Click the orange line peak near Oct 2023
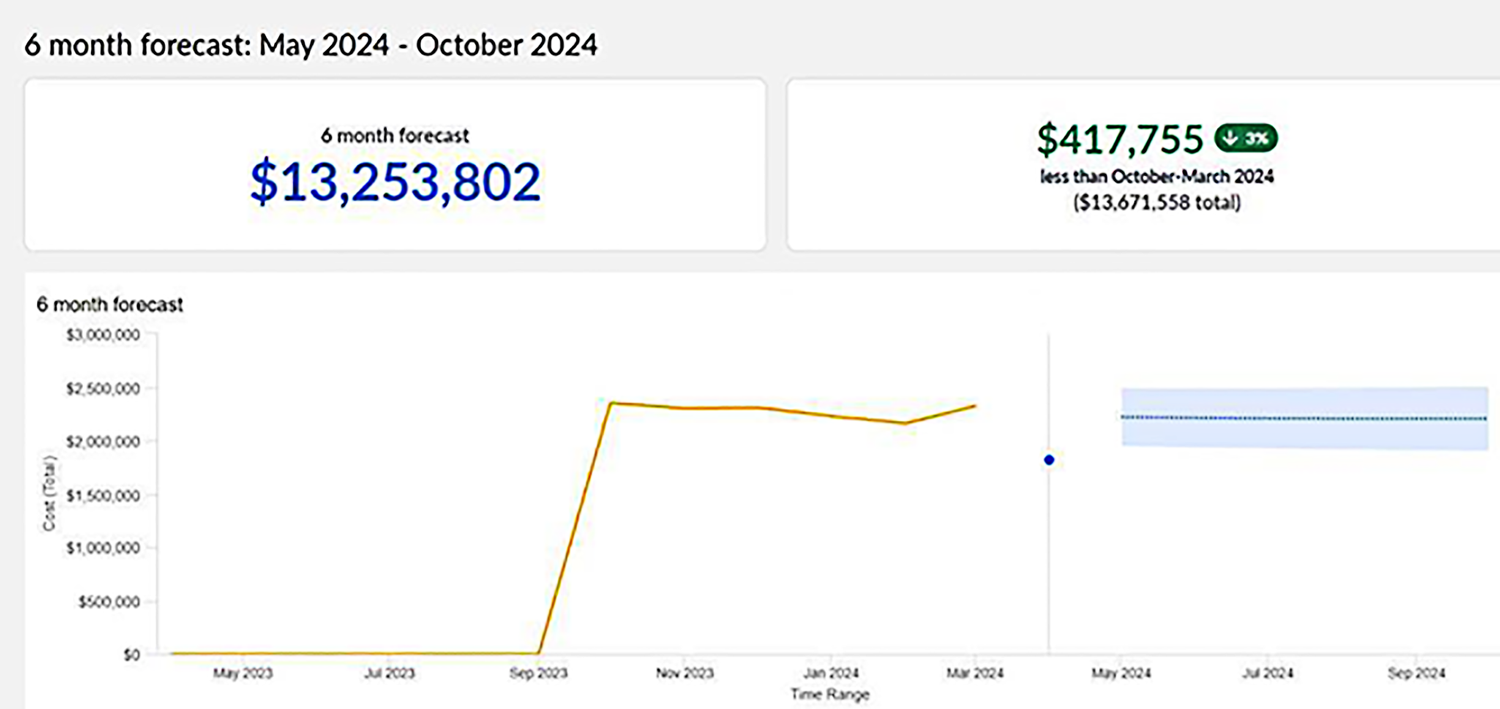The height and width of the screenshot is (709, 1500). (x=611, y=403)
